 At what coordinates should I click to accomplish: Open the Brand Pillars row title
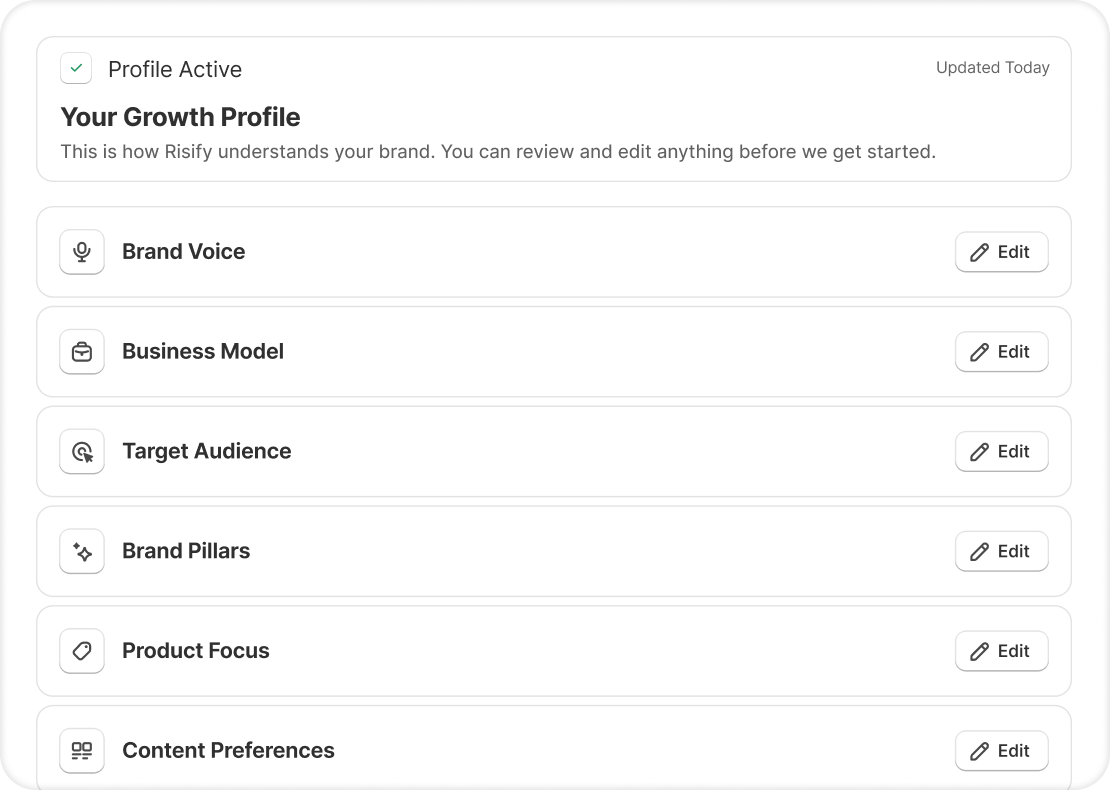(186, 551)
